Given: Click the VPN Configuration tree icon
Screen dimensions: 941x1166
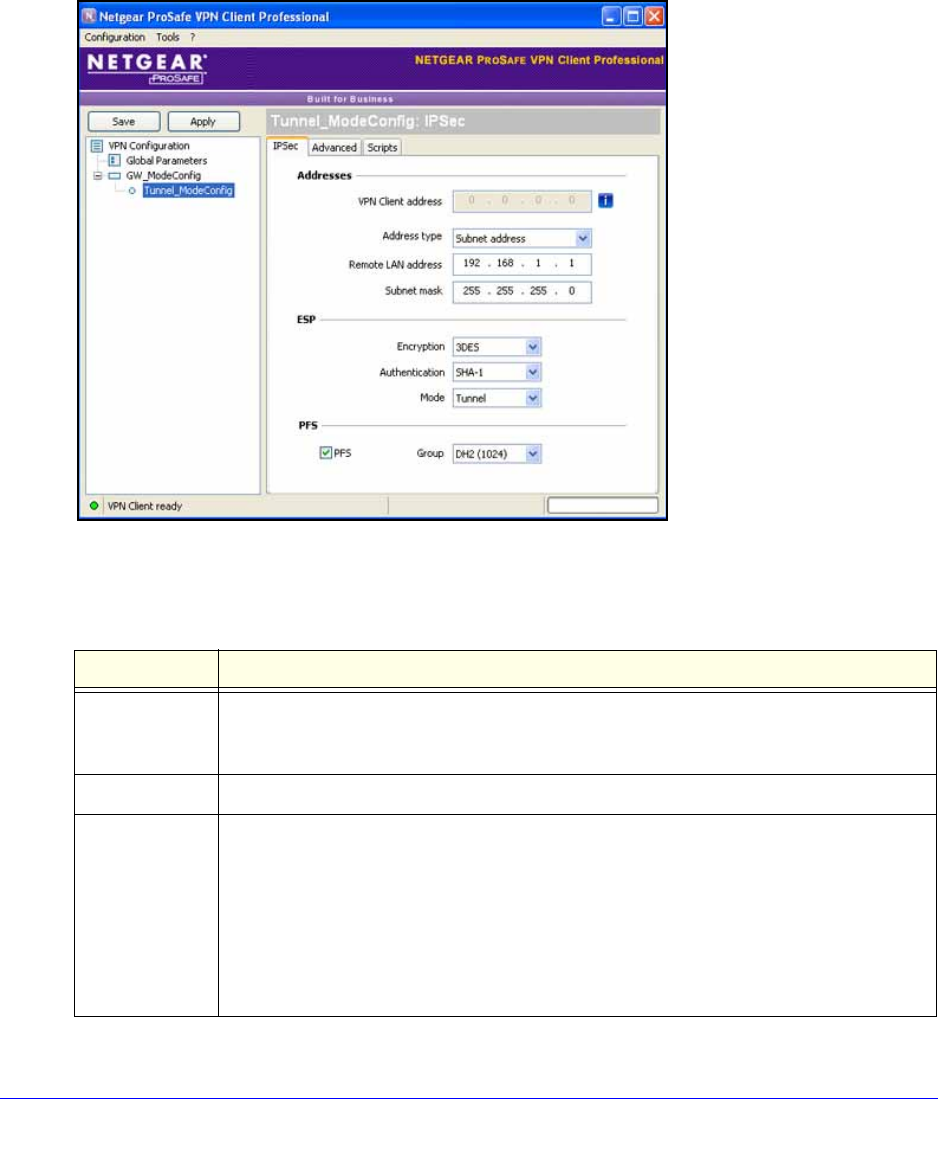Looking at the screenshot, I should [97, 146].
